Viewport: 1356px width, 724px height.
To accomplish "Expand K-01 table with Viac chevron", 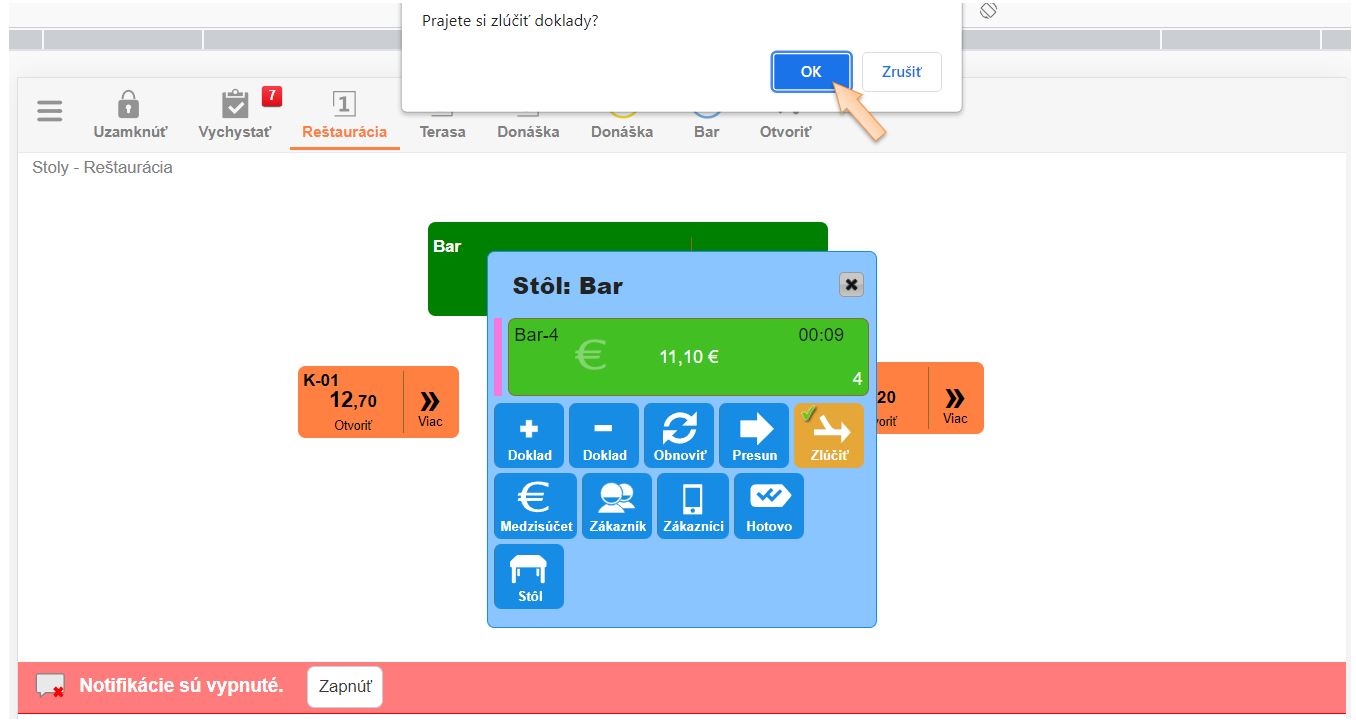I will click(x=430, y=402).
